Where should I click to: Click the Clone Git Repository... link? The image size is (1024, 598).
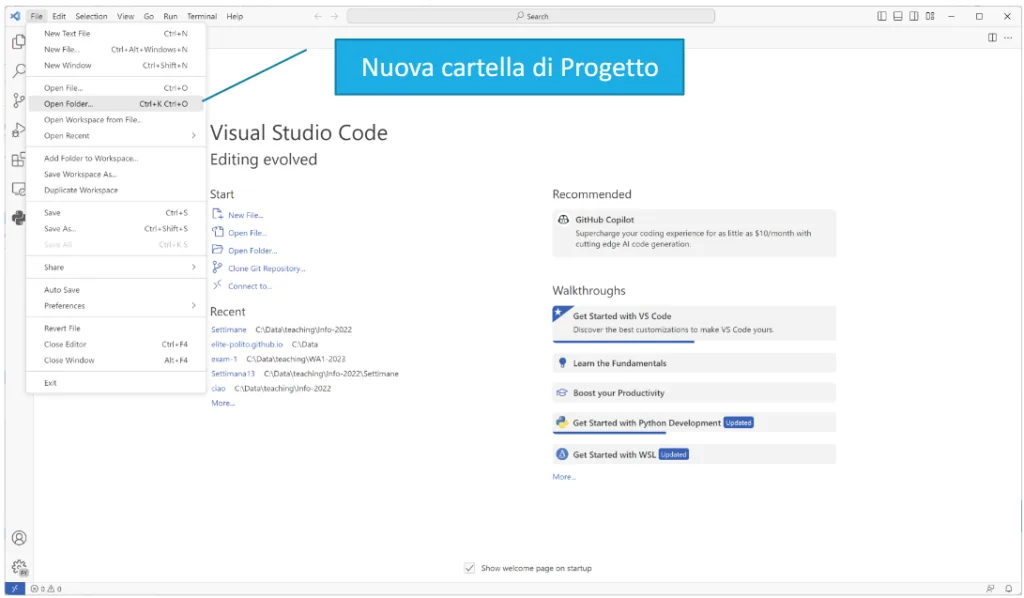tap(266, 268)
